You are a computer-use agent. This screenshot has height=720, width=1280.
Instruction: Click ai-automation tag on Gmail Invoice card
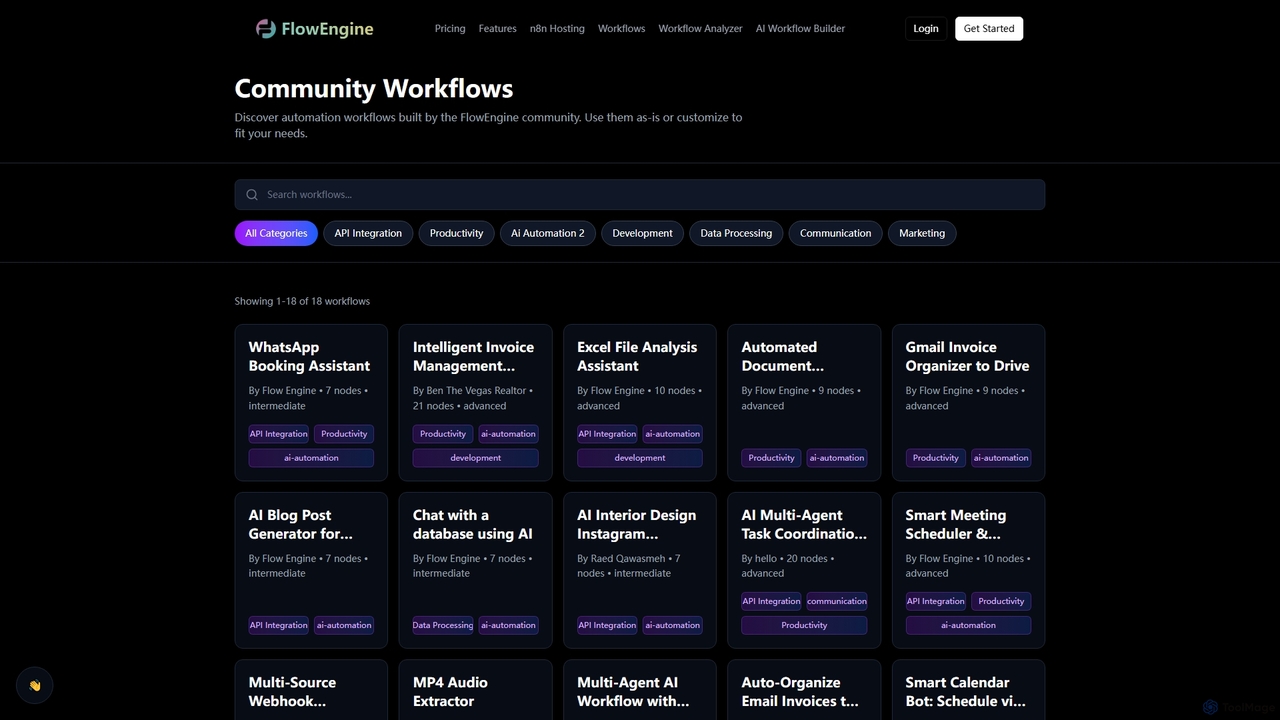[x=1001, y=458]
